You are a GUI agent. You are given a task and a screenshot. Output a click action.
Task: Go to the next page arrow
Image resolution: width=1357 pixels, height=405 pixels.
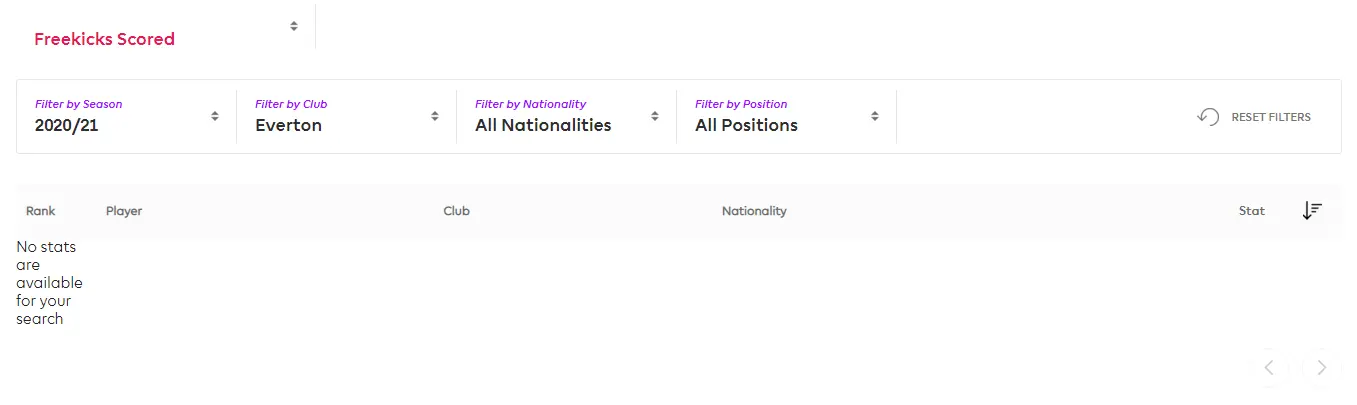tap(1321, 368)
